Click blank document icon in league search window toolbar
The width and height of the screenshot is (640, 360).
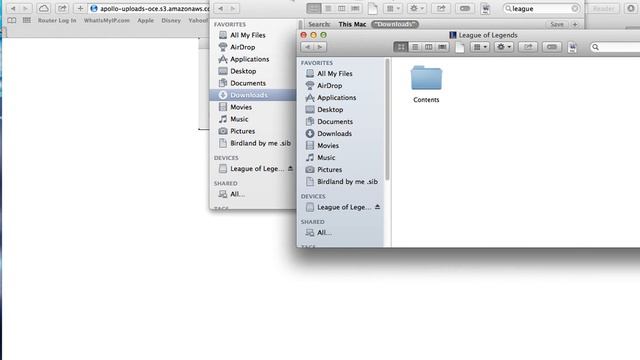[373, 9]
